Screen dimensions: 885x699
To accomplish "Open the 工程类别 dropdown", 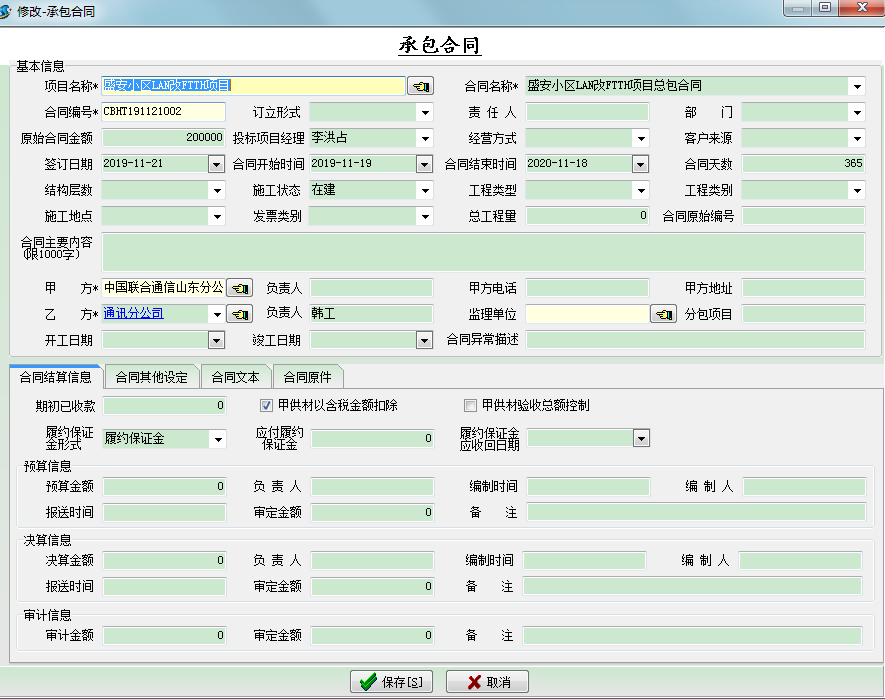I will tap(857, 189).
